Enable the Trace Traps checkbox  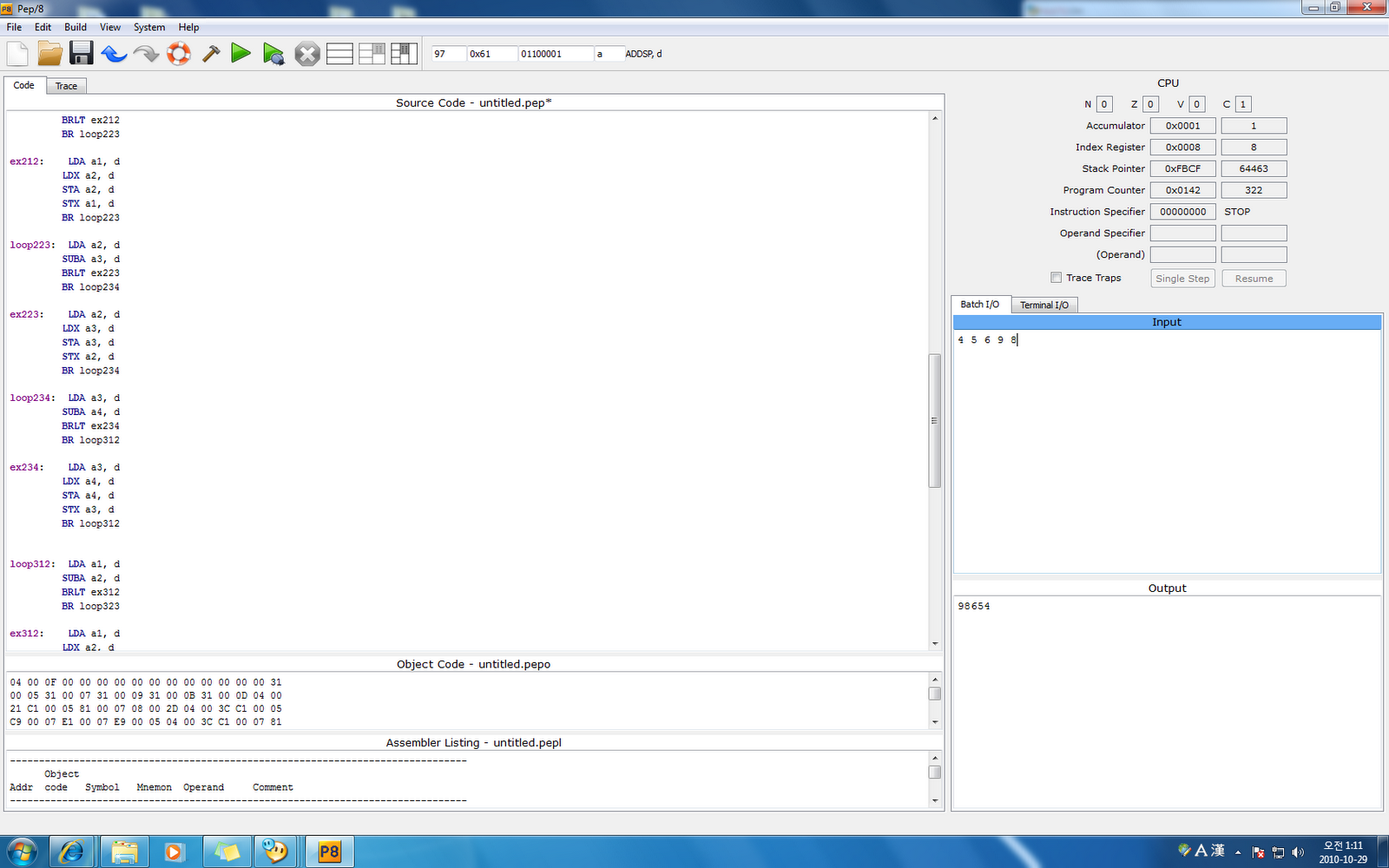pos(1057,277)
